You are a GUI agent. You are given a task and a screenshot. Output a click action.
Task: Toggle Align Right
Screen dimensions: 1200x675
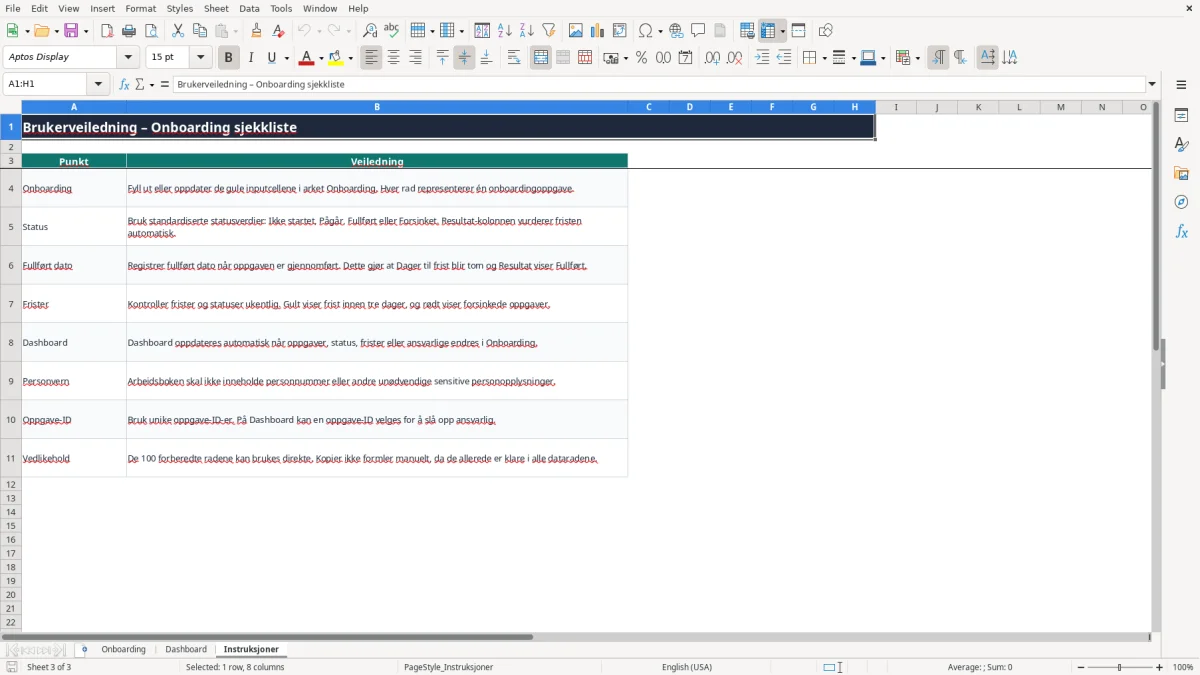[x=416, y=58]
